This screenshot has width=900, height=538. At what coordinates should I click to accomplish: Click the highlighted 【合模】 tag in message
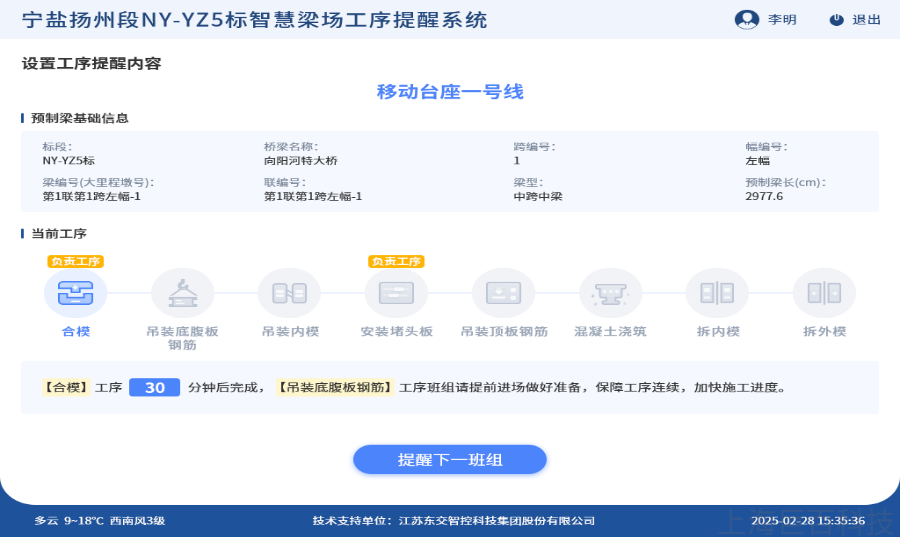coord(66,388)
